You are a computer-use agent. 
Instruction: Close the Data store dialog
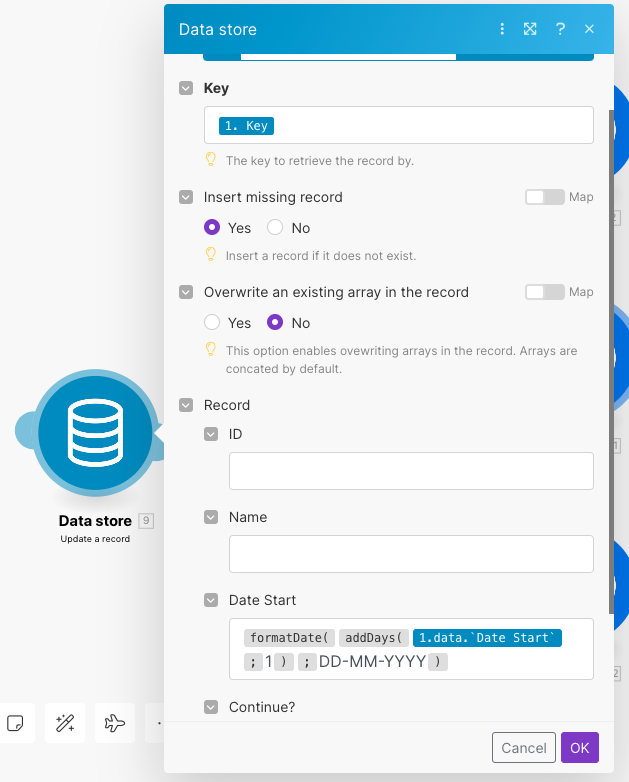click(589, 29)
